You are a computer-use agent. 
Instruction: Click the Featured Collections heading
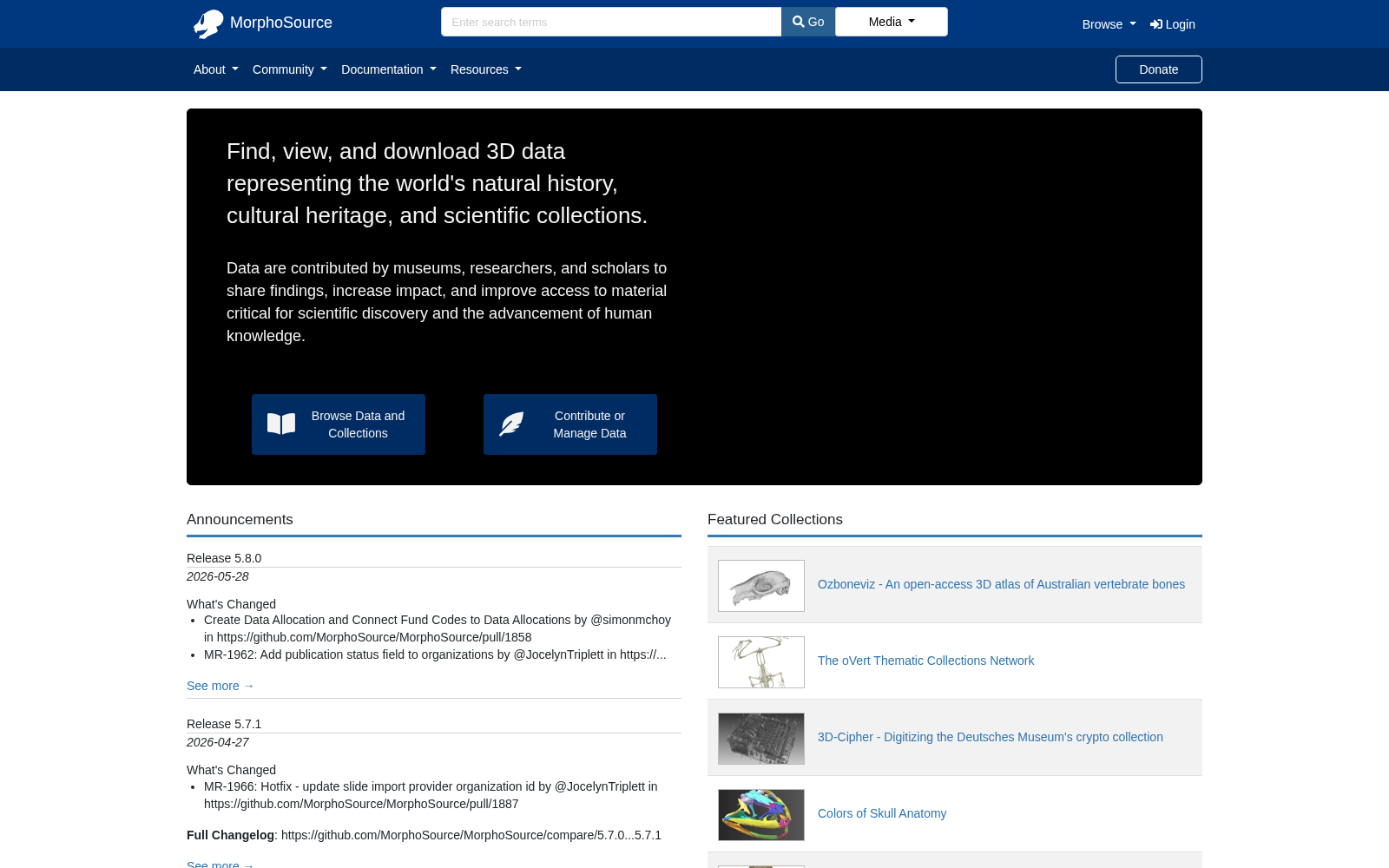click(x=775, y=519)
